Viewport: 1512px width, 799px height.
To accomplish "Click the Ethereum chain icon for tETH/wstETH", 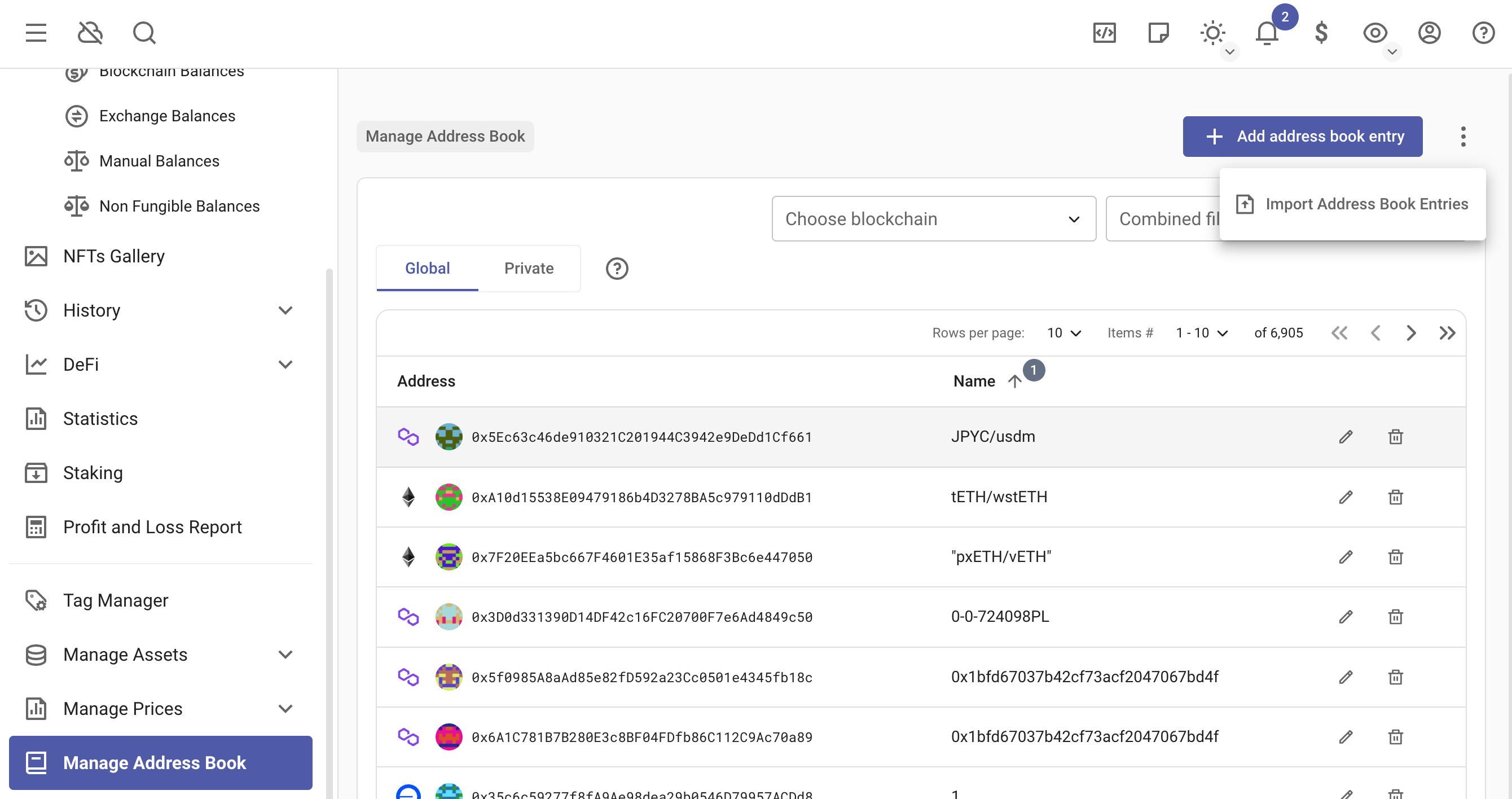I will [408, 497].
